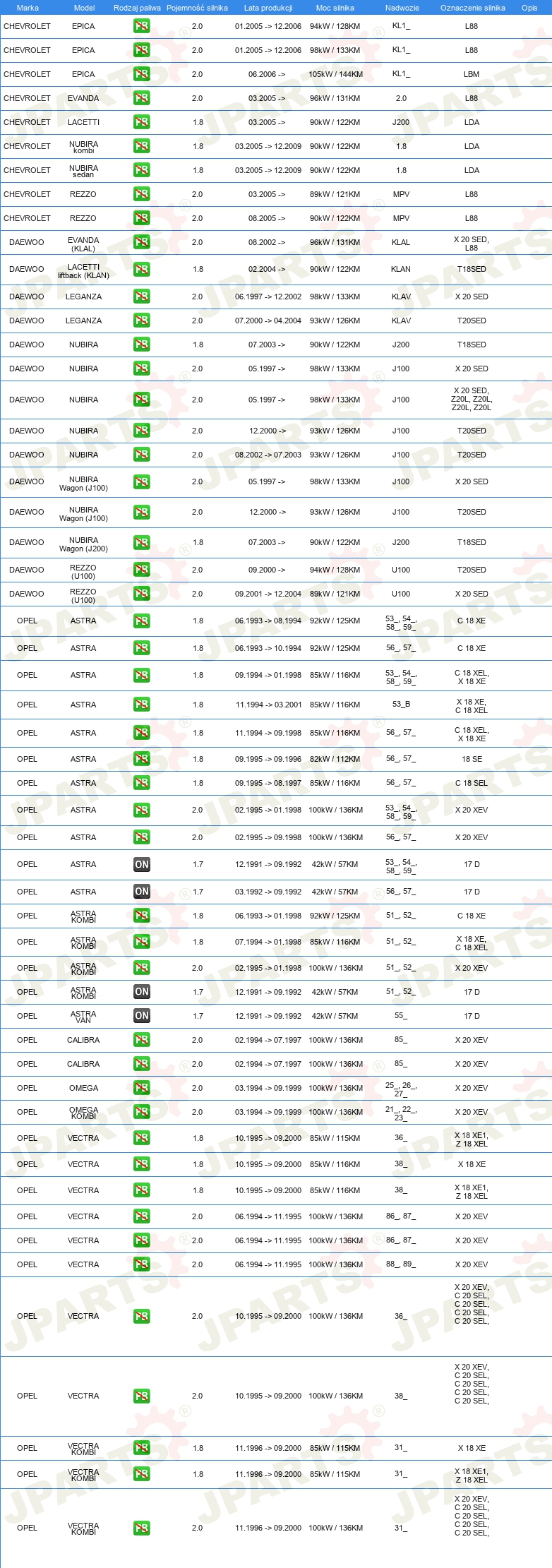Screen dimensions: 552x1568
Task: Click petrol icon in OPEL OMEGA 25_, 26_ row
Action: coord(141,1088)
